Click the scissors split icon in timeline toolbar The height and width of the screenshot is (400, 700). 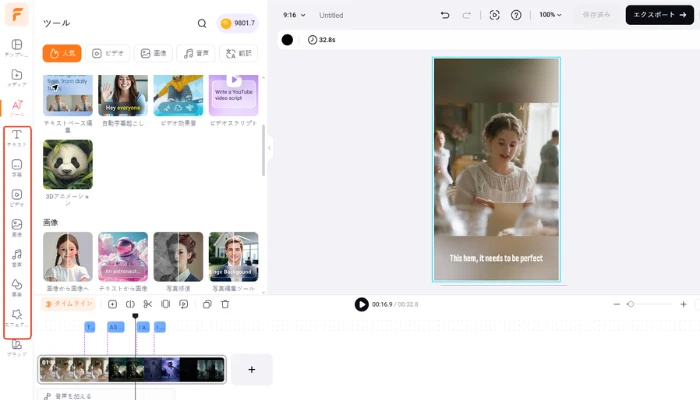point(147,304)
